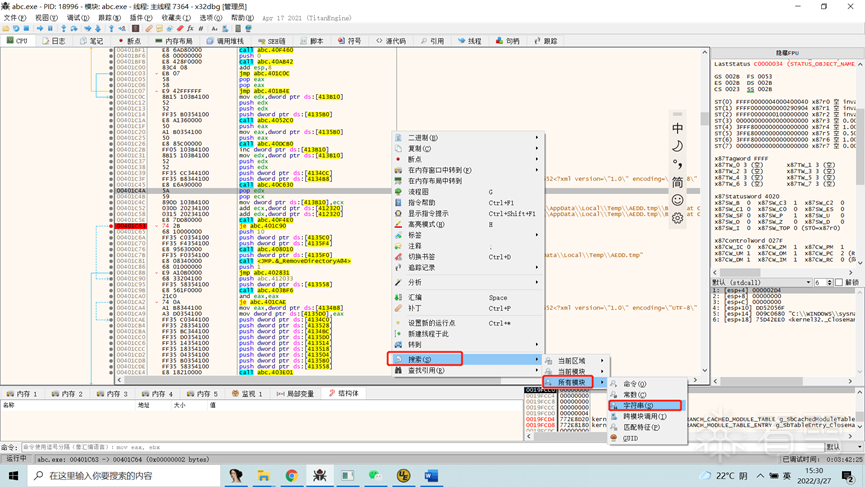Click the IME settings gear icon
Viewport: 865px width, 487px height.
[x=677, y=218]
